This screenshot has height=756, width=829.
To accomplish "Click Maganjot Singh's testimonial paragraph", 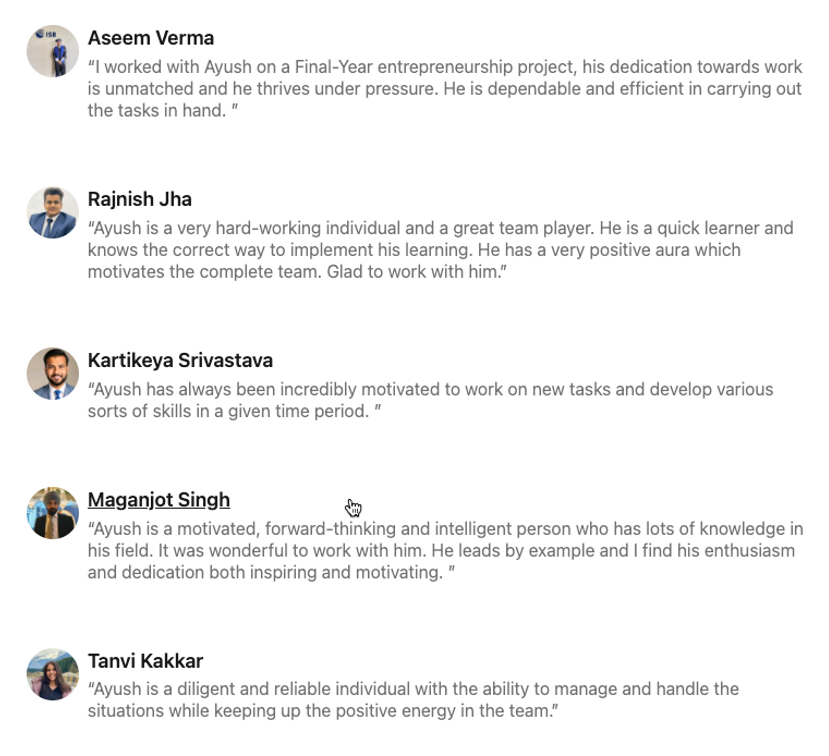I will coord(445,551).
